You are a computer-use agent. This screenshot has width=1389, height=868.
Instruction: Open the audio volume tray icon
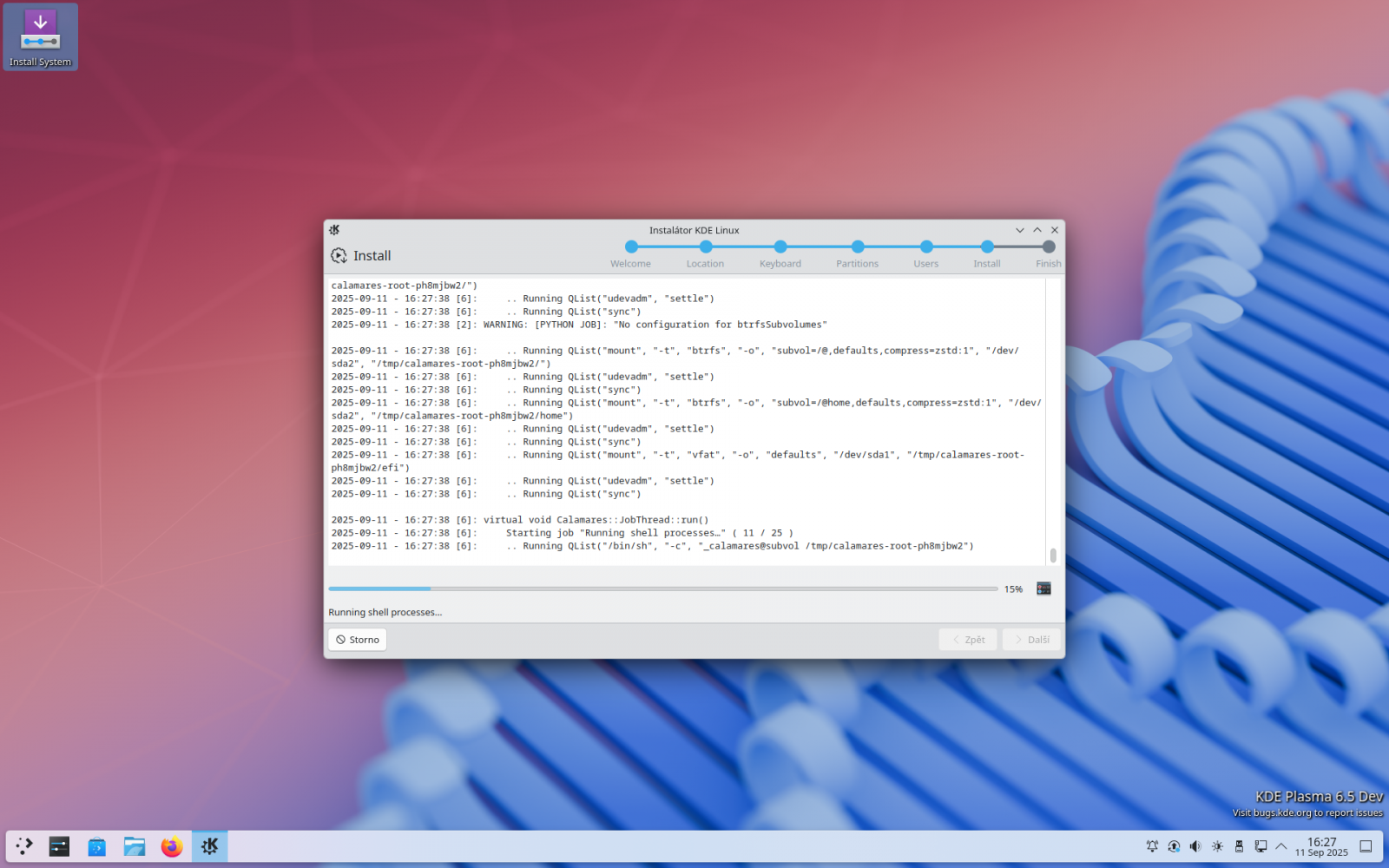(1195, 846)
